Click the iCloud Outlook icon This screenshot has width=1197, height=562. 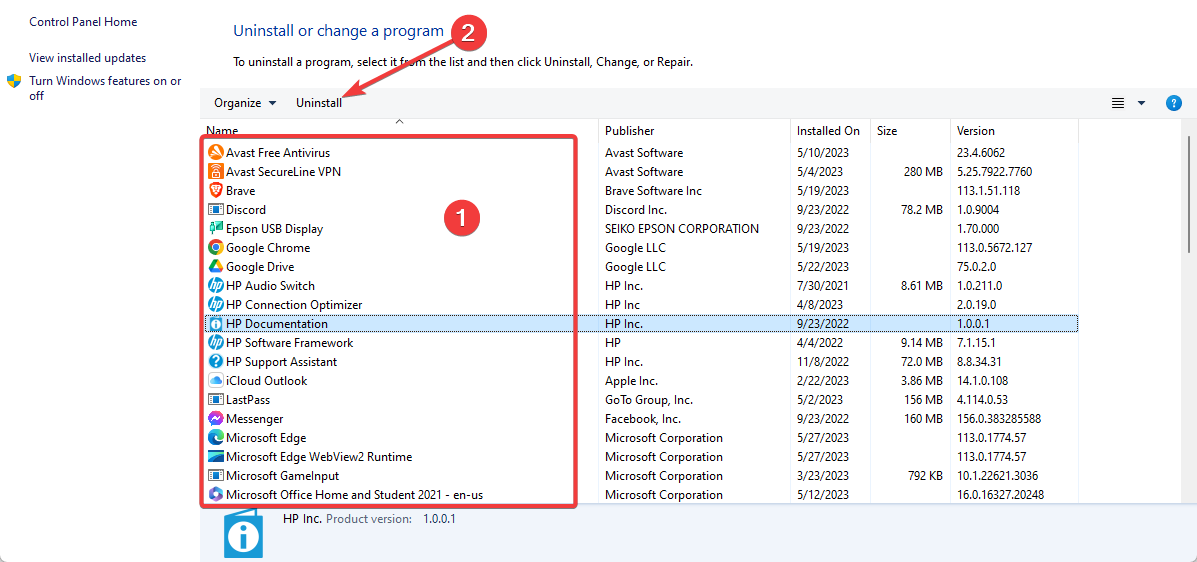[x=215, y=380]
